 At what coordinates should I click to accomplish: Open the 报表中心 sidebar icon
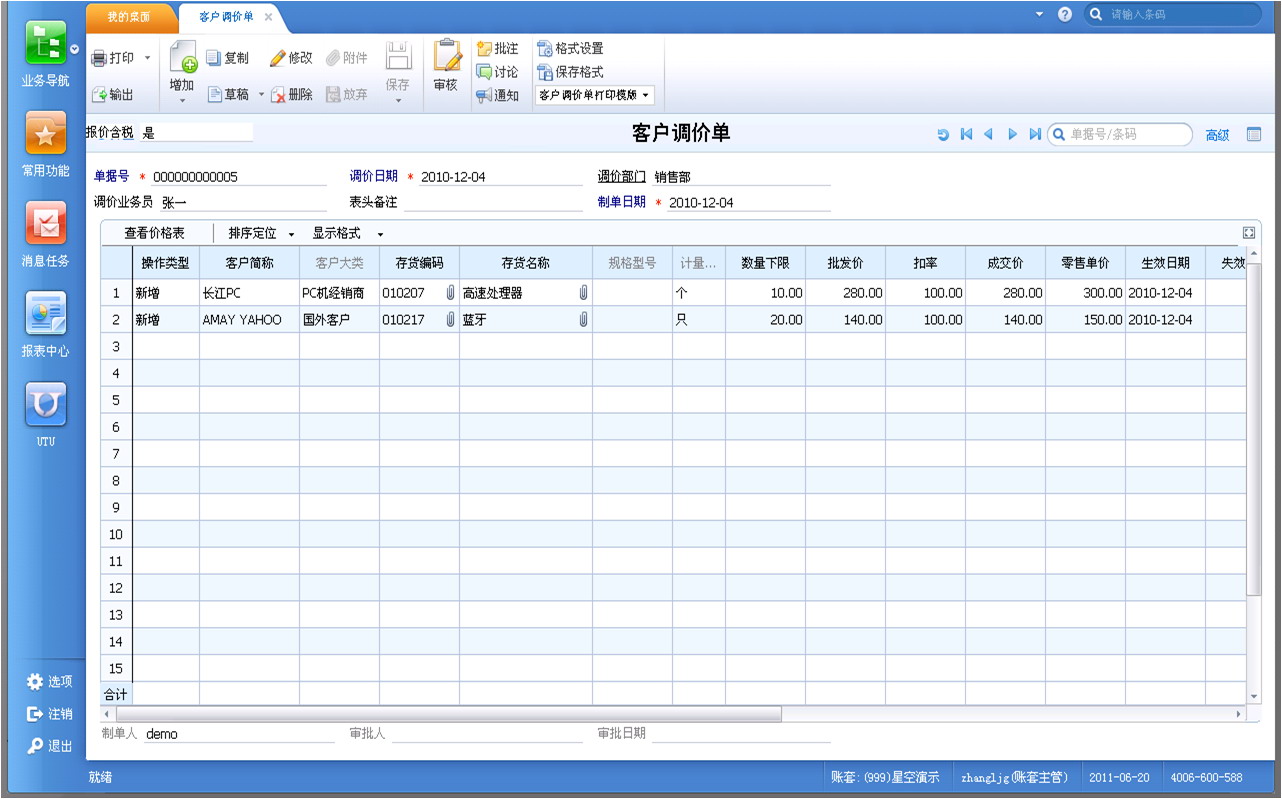pyautogui.click(x=46, y=314)
